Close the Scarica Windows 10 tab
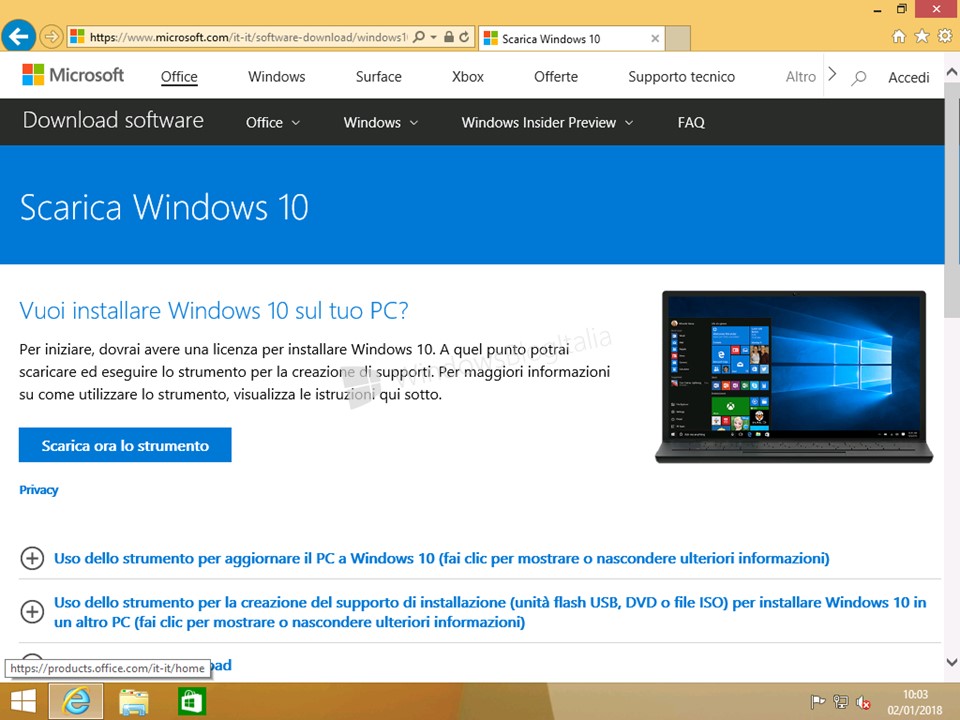 tap(655, 39)
